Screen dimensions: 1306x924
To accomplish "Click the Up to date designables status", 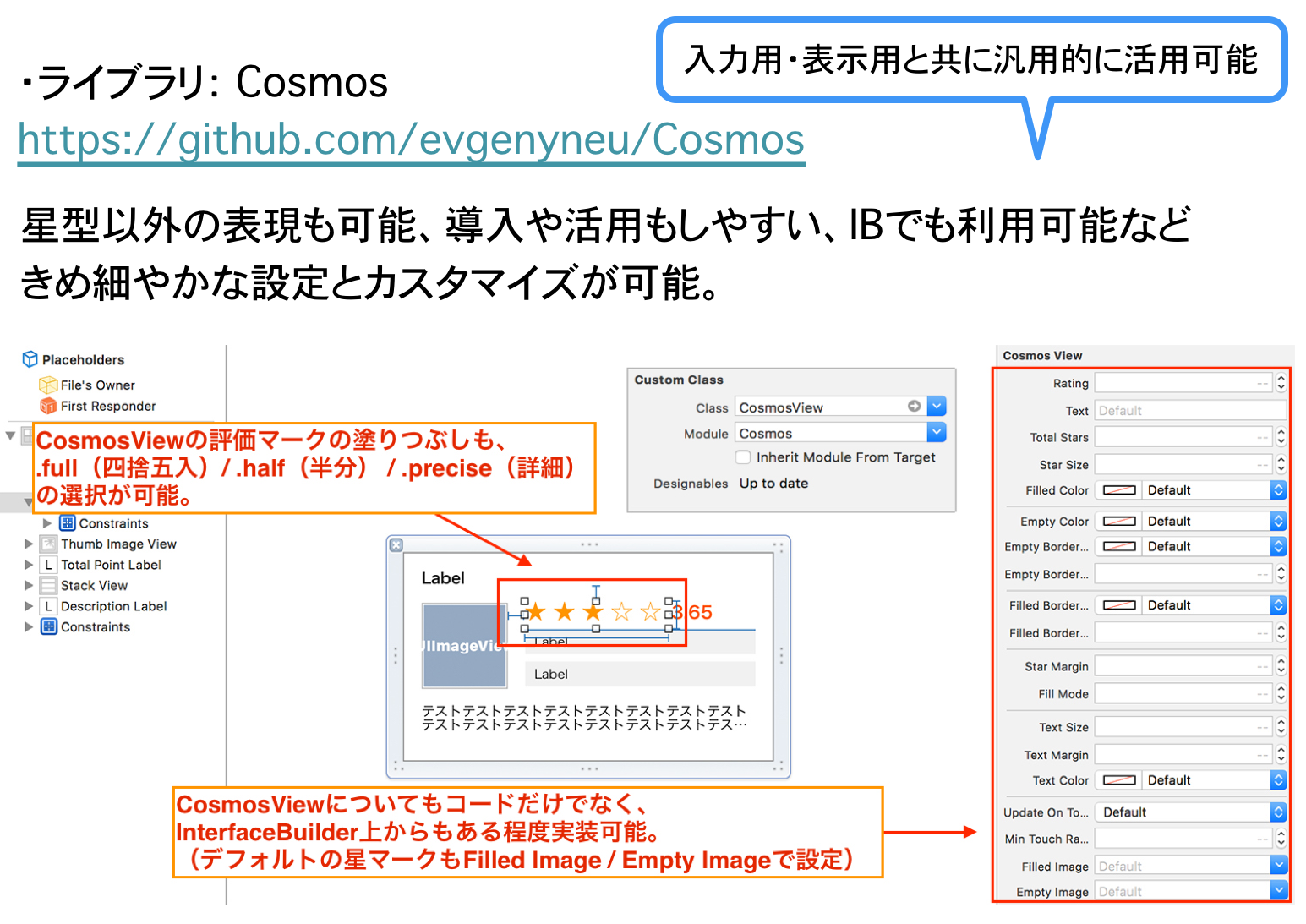I will point(773,484).
